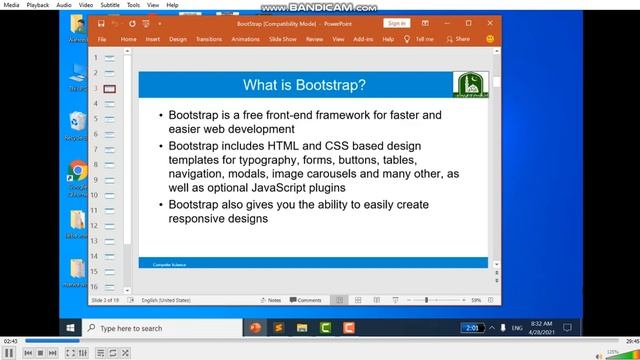Open the PowerPoint Review tab
The width and height of the screenshot is (640, 360).
(314, 39)
